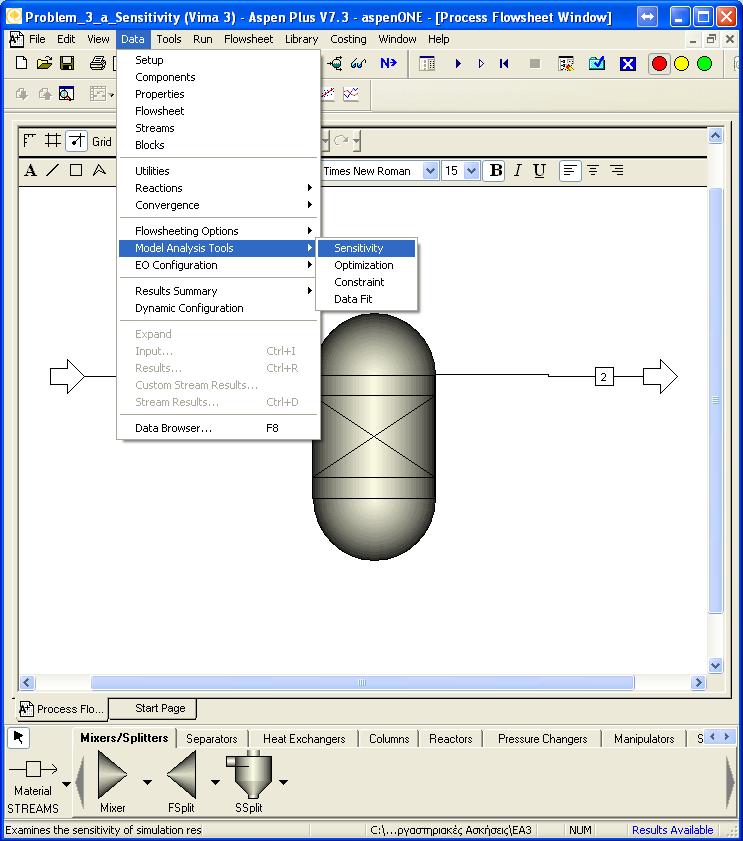This screenshot has width=743, height=841.
Task: Open Data Browser from the Data menu
Action: coord(218,428)
